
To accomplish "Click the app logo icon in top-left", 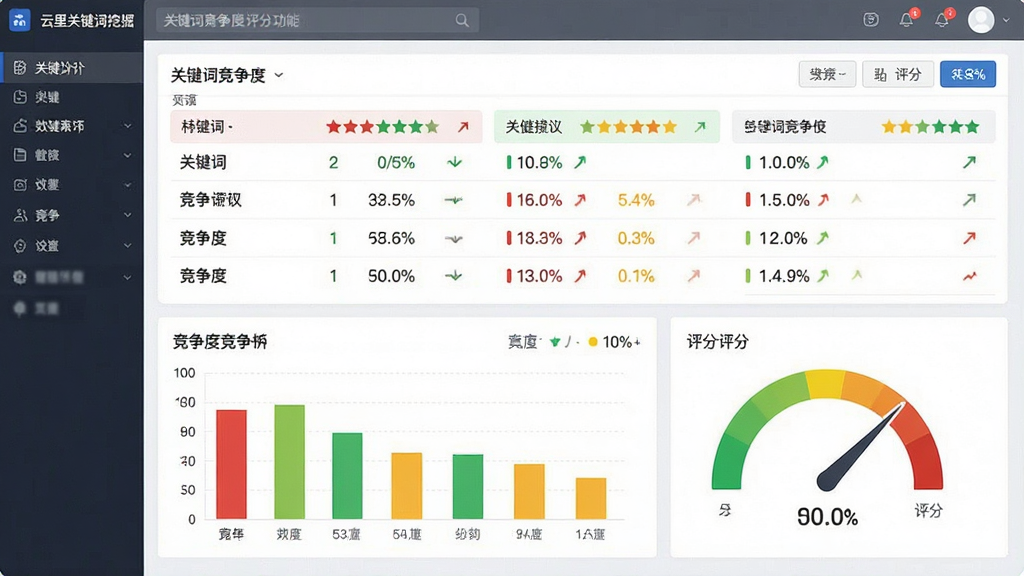I will (x=20, y=20).
